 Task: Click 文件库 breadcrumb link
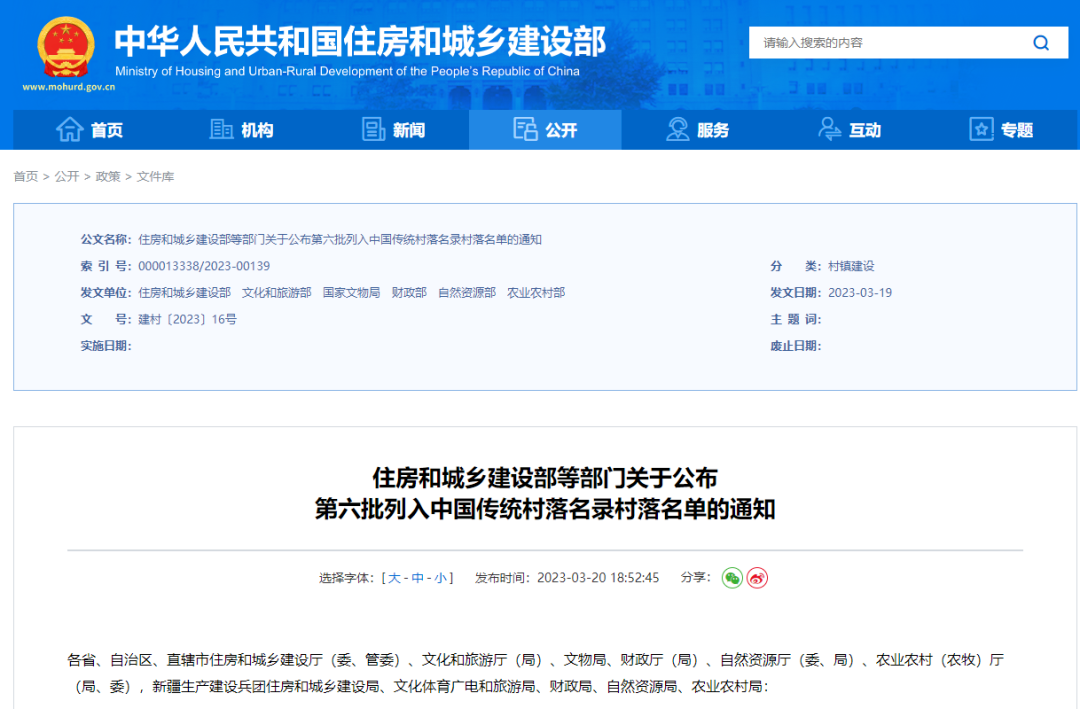tap(155, 176)
